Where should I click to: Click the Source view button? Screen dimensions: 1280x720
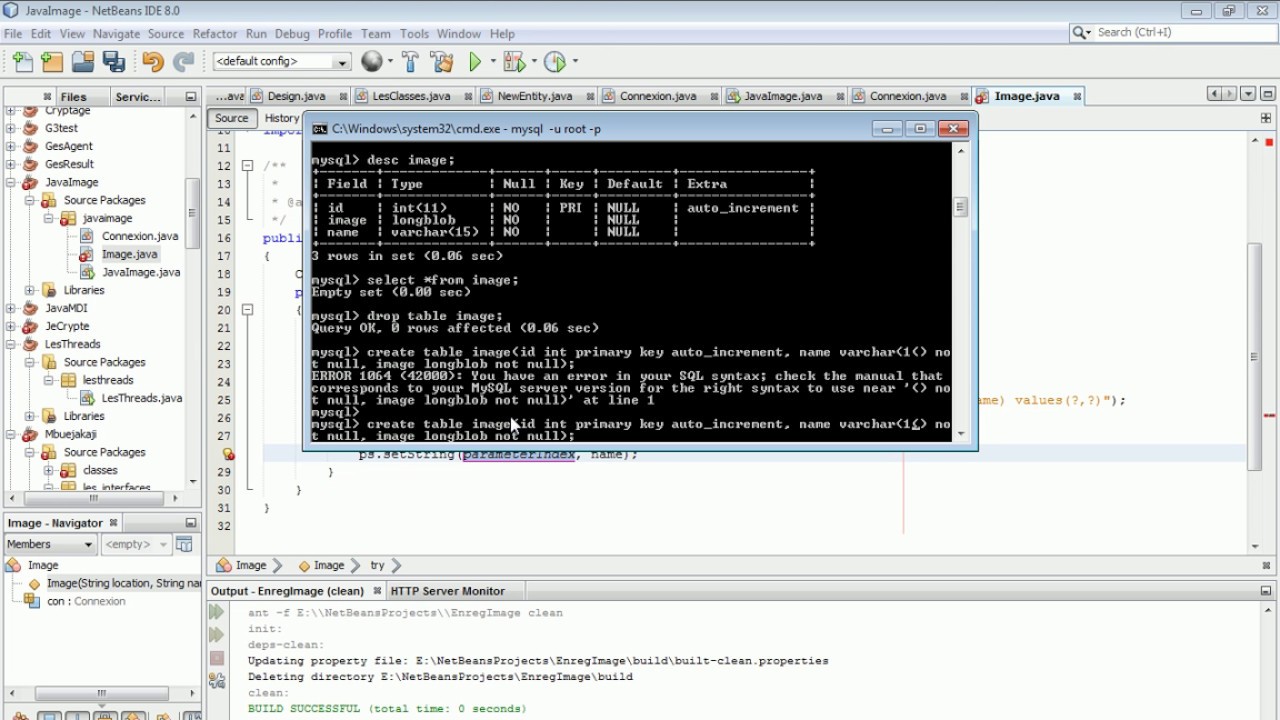pos(231,118)
